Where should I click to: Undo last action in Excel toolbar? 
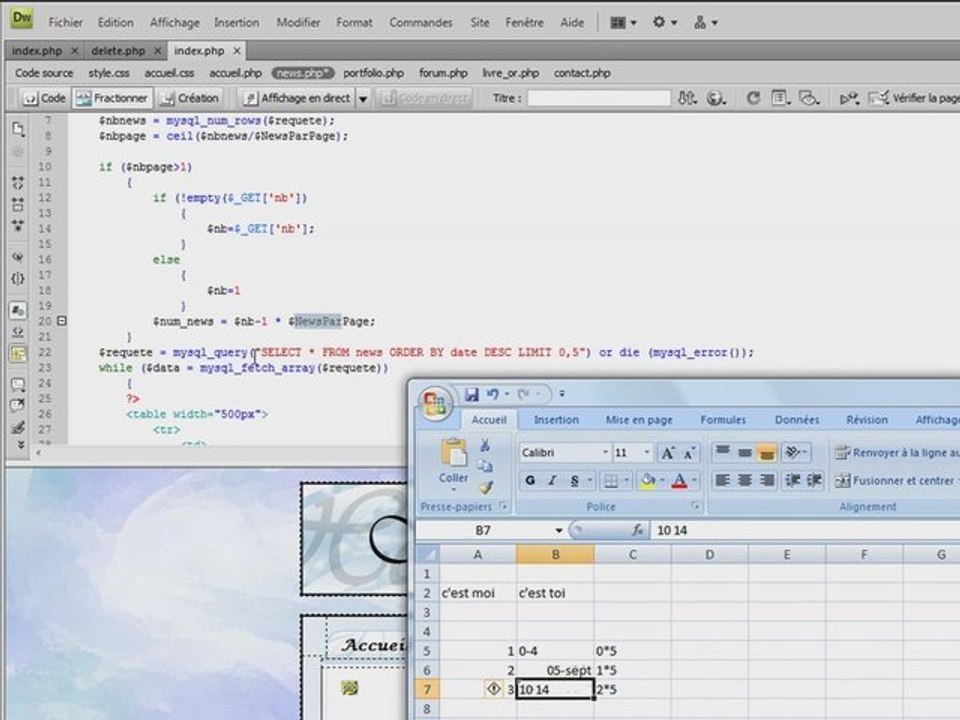tap(492, 394)
